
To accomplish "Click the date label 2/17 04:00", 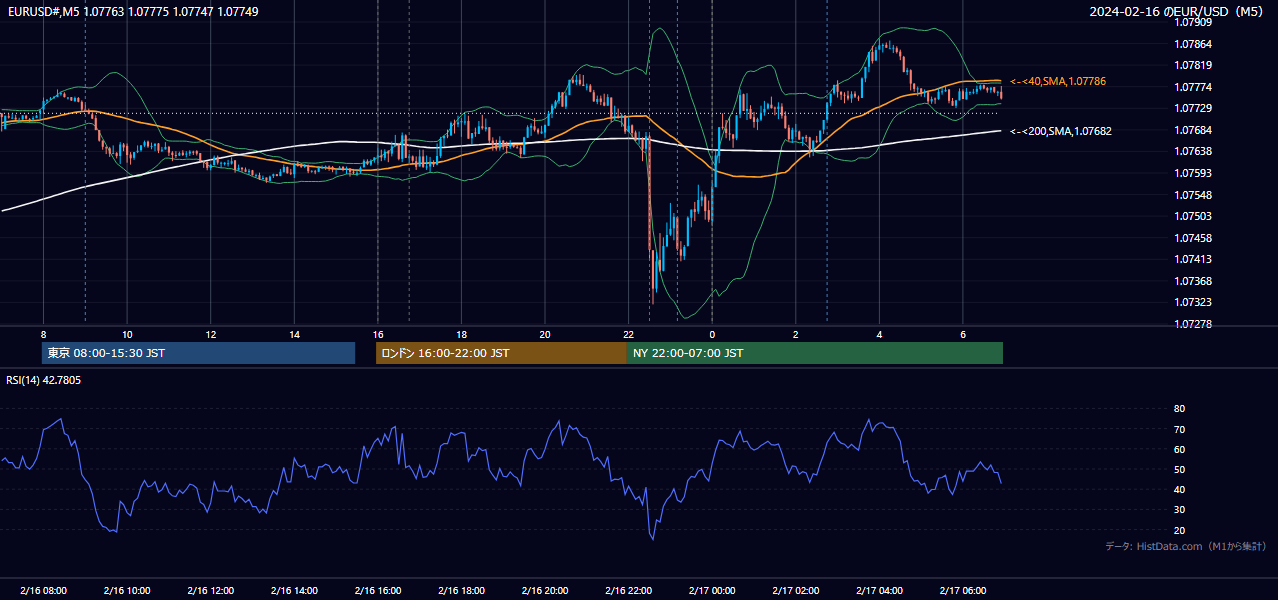I will pyautogui.click(x=880, y=591).
